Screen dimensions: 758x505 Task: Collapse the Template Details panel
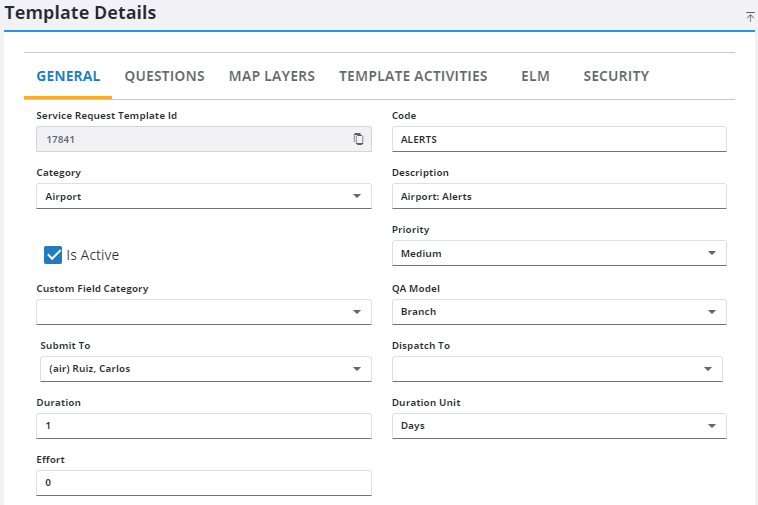click(750, 17)
